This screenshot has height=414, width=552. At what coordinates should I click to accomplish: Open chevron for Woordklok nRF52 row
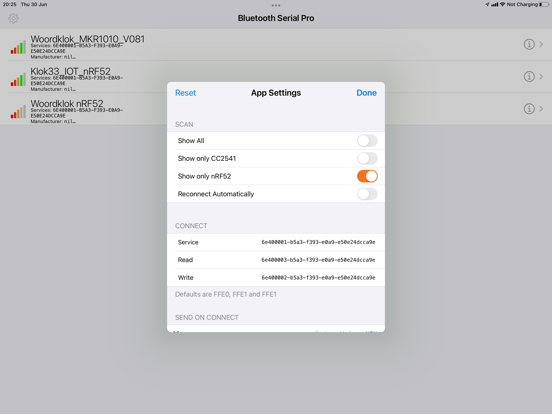coord(541,109)
